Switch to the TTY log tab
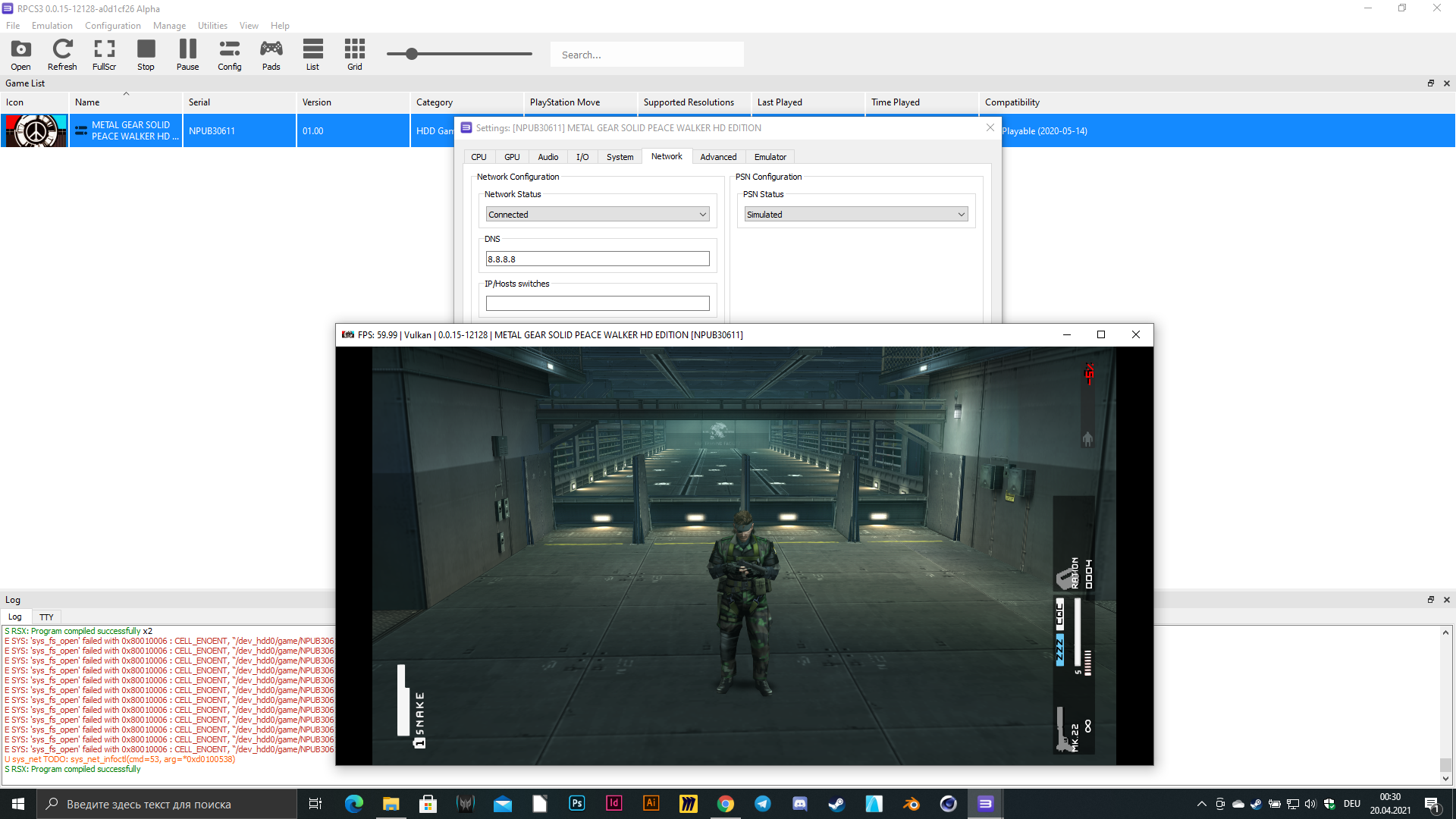1456x819 pixels. [46, 617]
